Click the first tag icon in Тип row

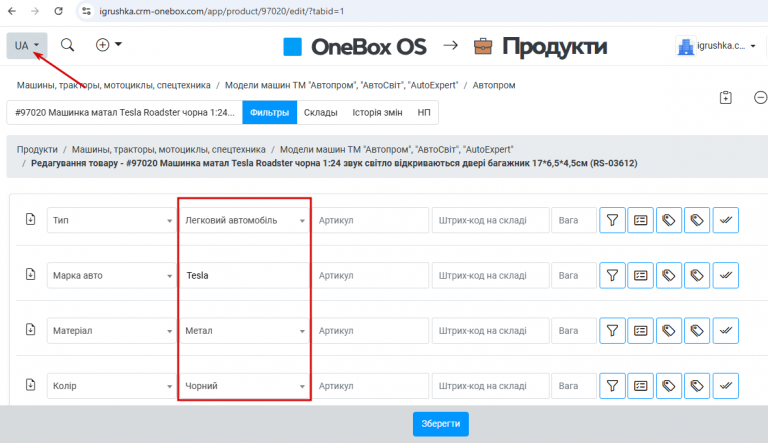point(669,220)
